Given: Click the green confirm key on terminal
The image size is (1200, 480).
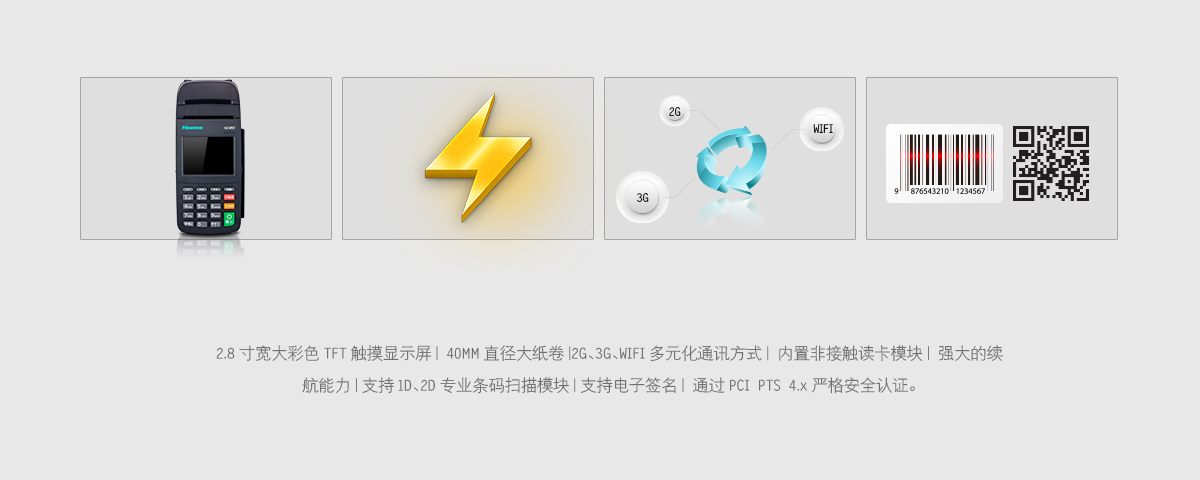Looking at the screenshot, I should pyautogui.click(x=229, y=219).
